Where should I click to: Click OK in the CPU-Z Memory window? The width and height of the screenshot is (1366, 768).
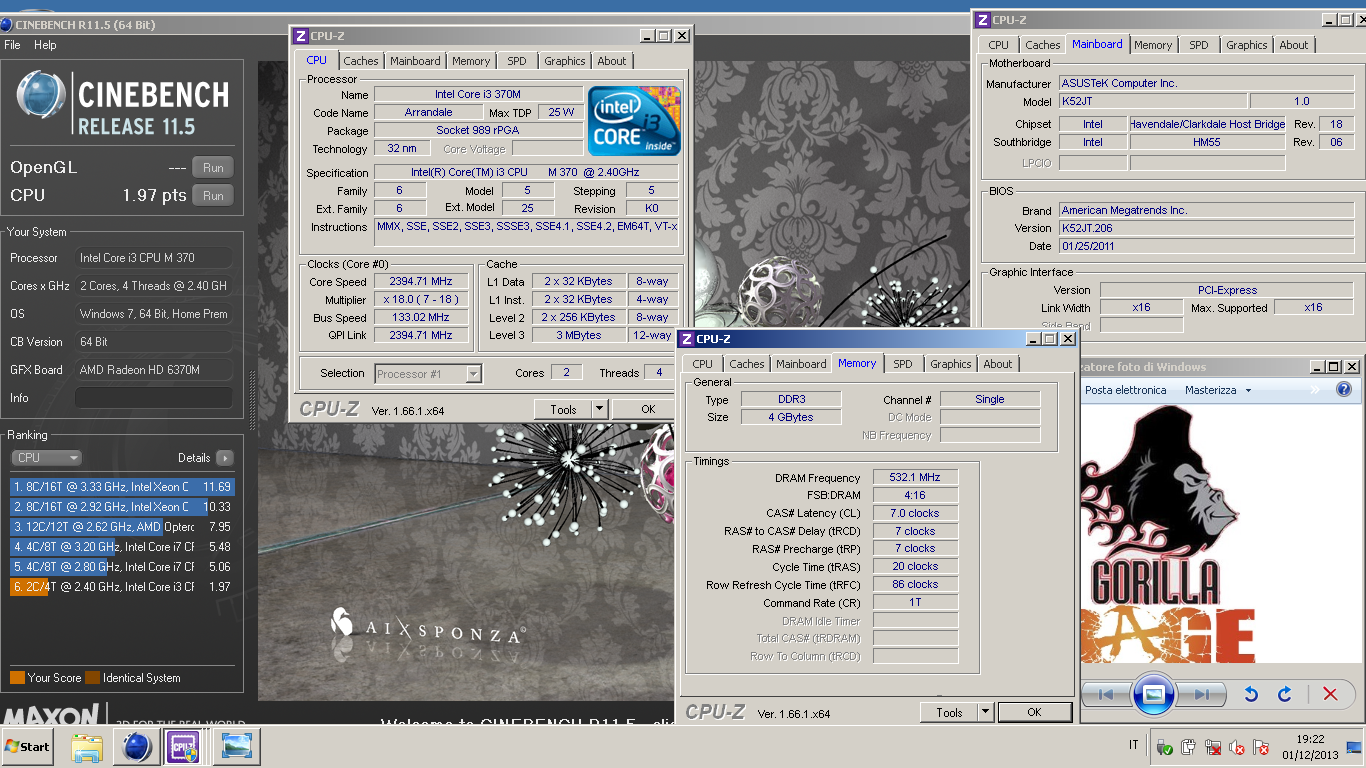pos(1034,712)
